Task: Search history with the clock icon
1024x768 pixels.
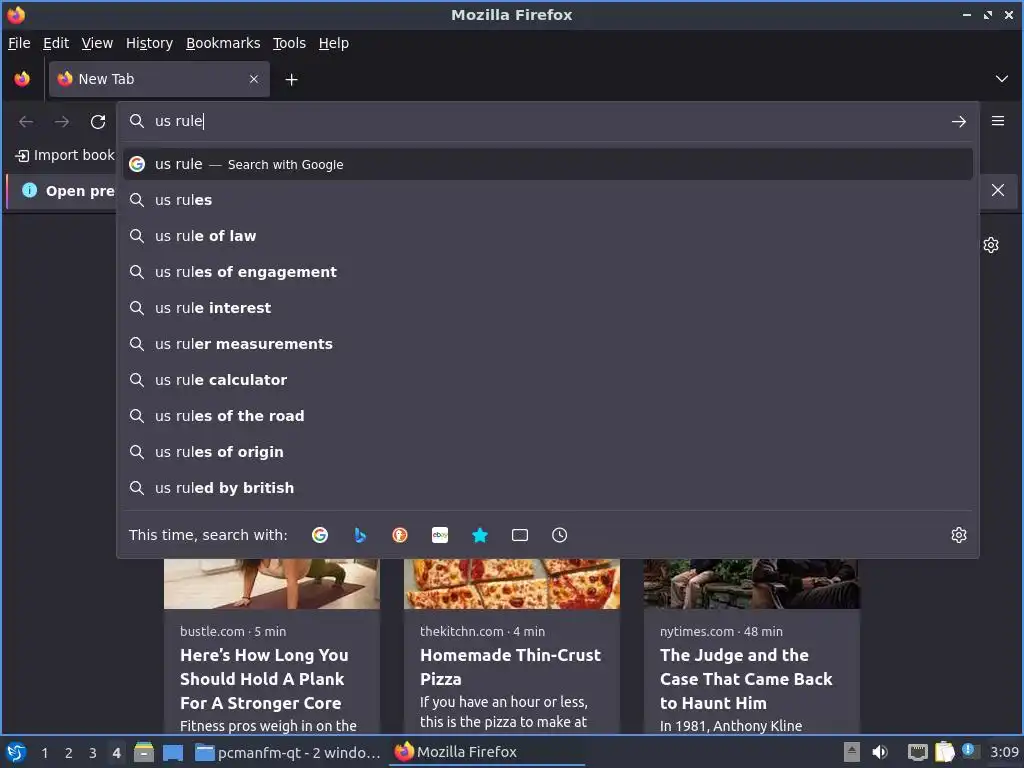Action: tap(560, 535)
